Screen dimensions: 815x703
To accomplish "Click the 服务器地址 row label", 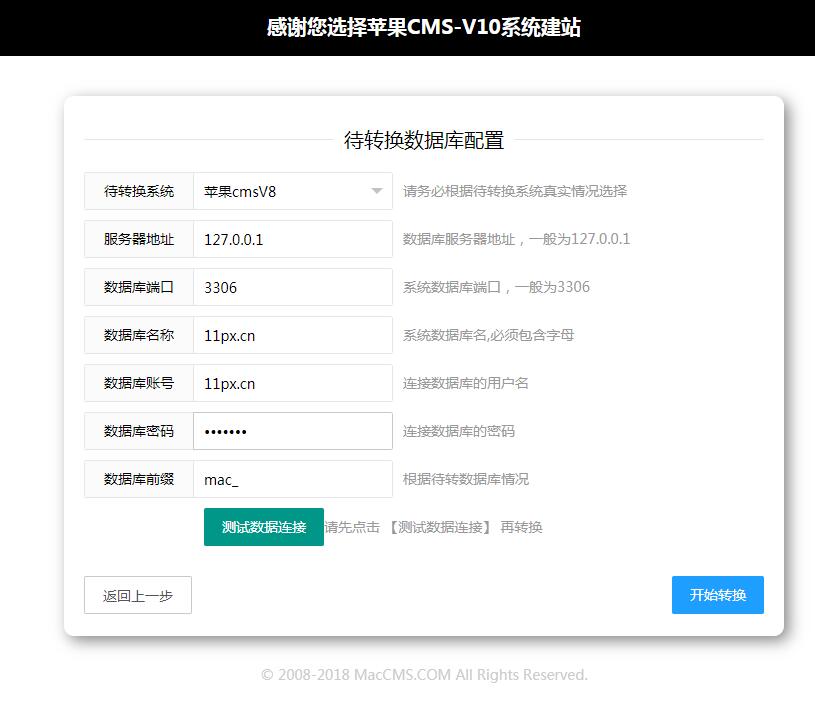I will coord(138,239).
